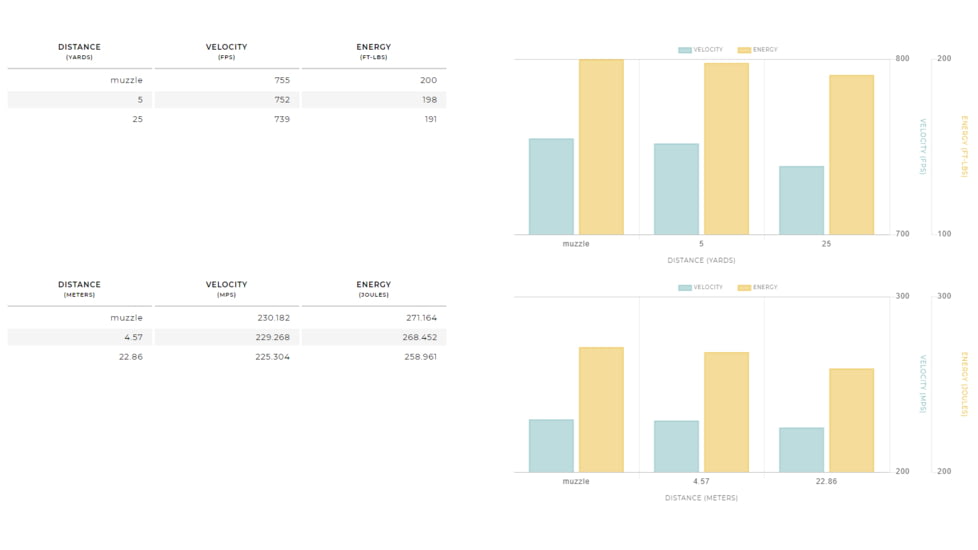
Task: Toggle Energy legend in the yards chart
Action: (757, 50)
